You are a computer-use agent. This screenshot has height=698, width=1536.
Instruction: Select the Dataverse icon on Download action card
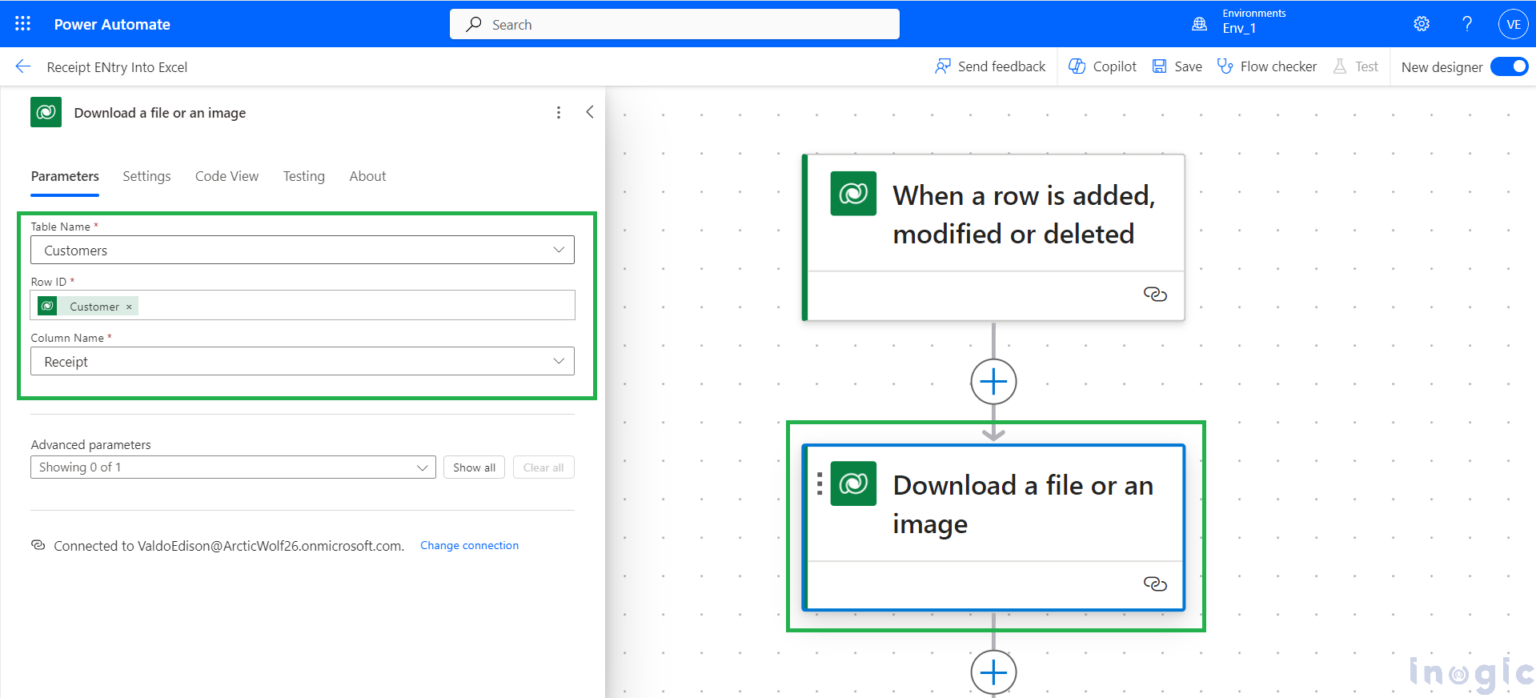(852, 484)
